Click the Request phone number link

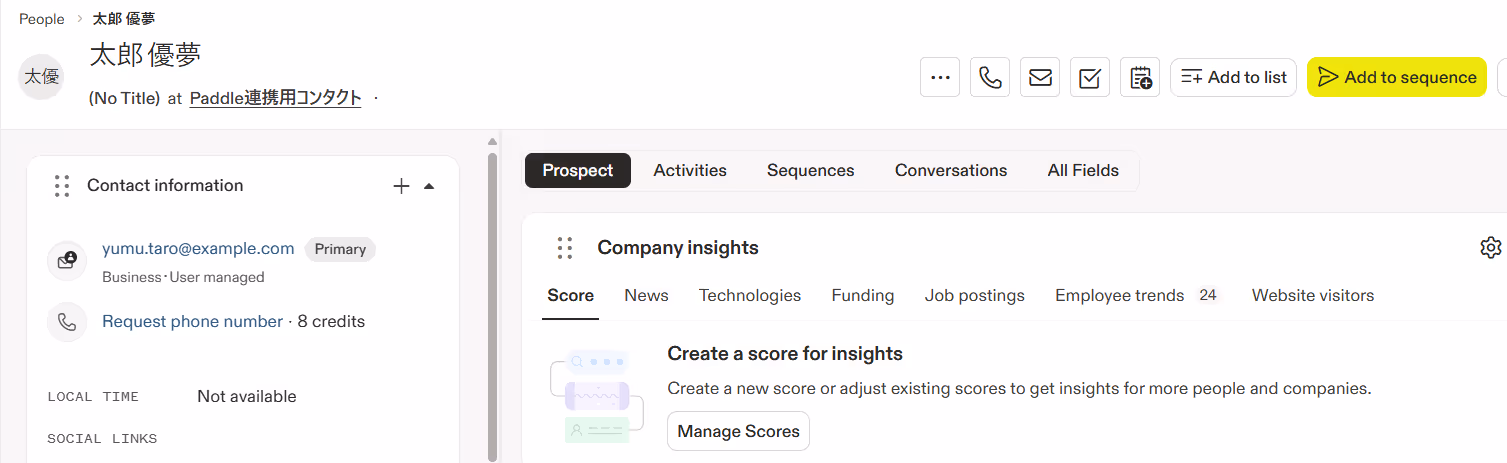[192, 321]
